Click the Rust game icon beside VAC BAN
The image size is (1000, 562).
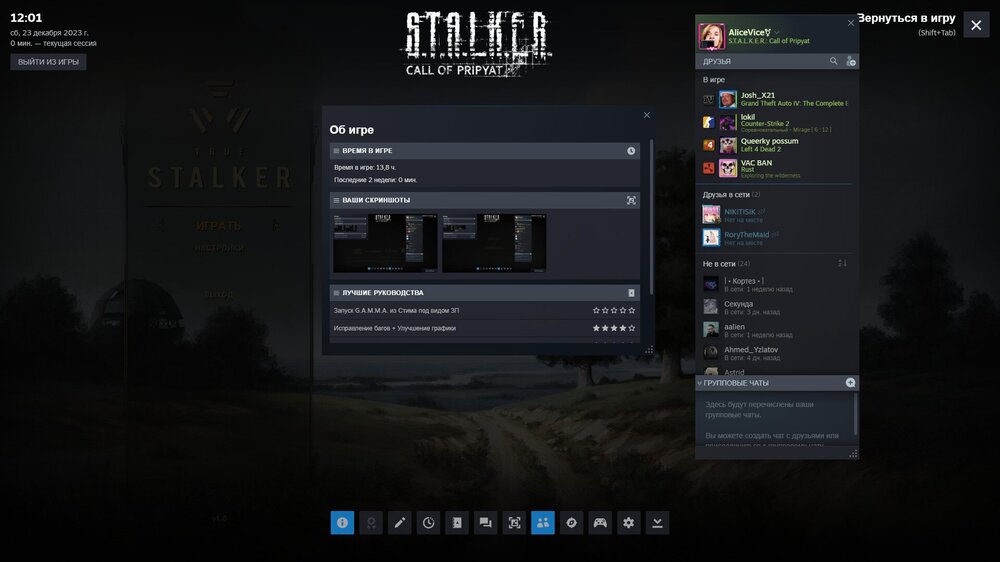[708, 168]
